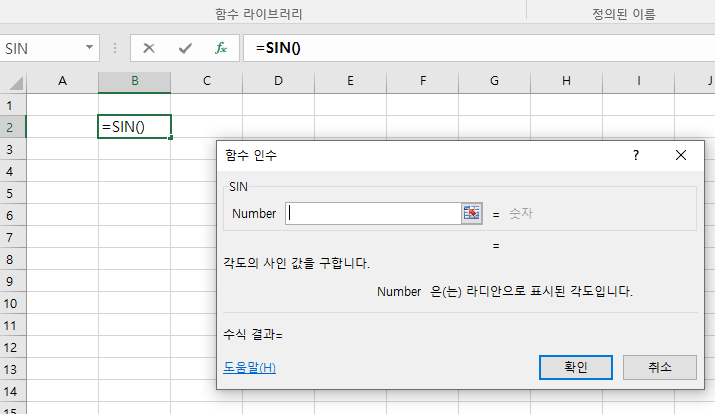Select column B header

(134, 81)
